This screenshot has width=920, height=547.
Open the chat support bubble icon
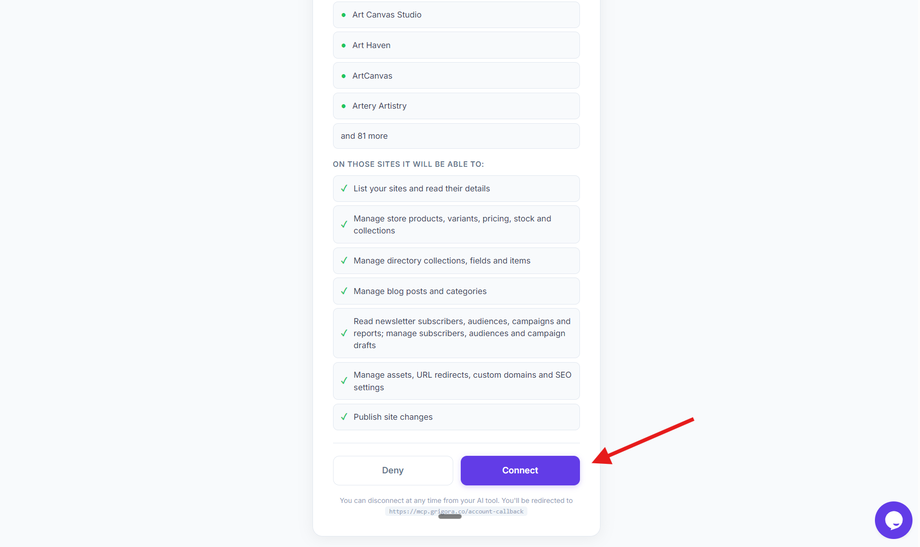pyautogui.click(x=893, y=520)
